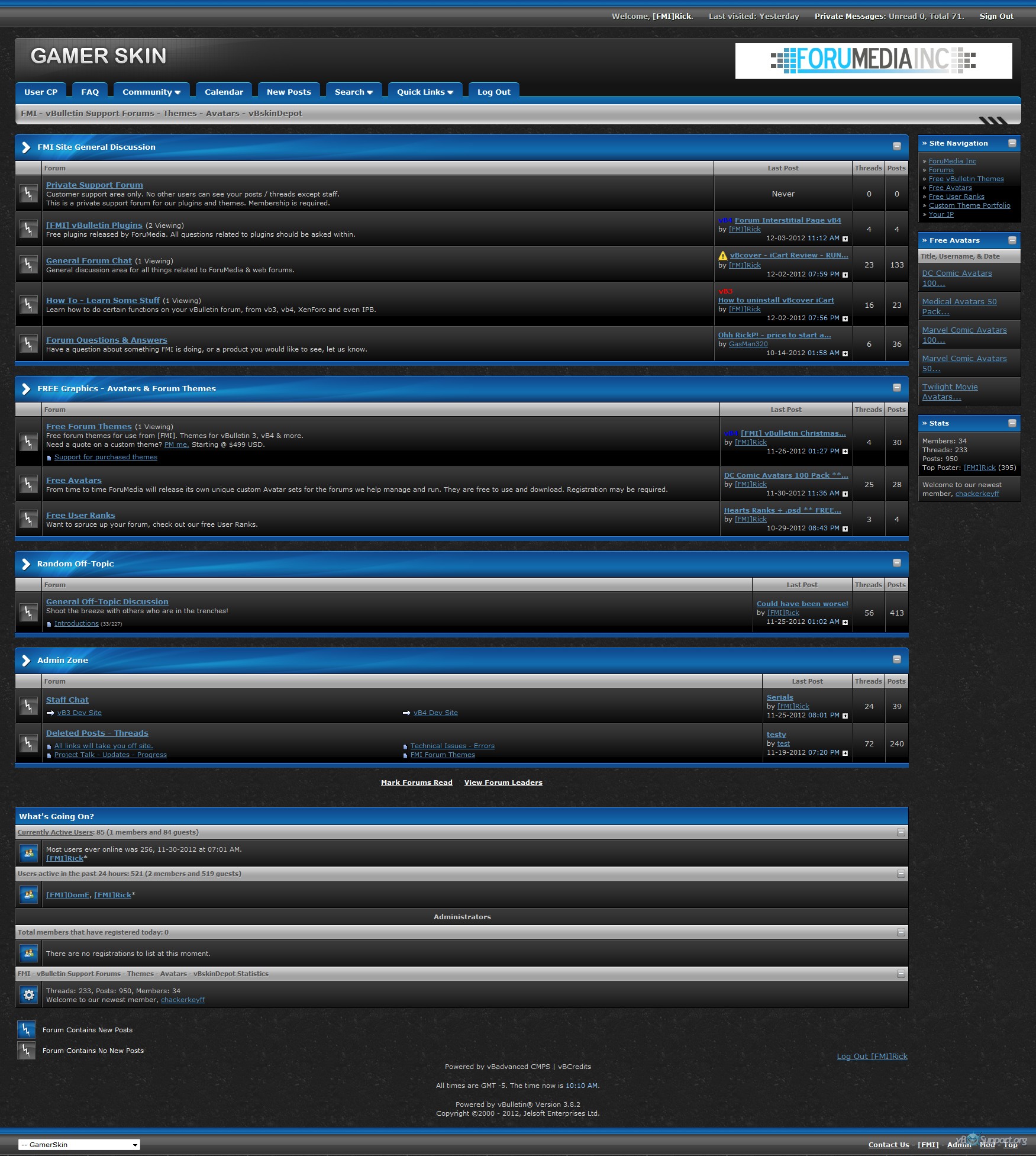Collapse the FREE Graphics - Avatars & Forum Themes category
Screen dimensions: 1036x1156
click(897, 388)
